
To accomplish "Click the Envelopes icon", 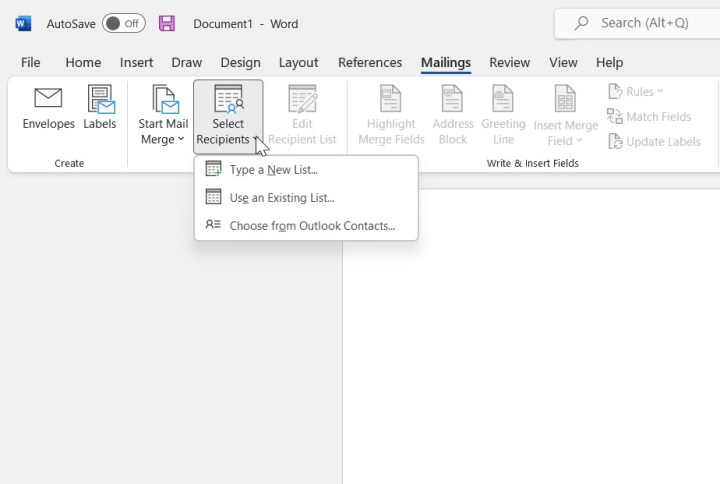I will [x=49, y=99].
